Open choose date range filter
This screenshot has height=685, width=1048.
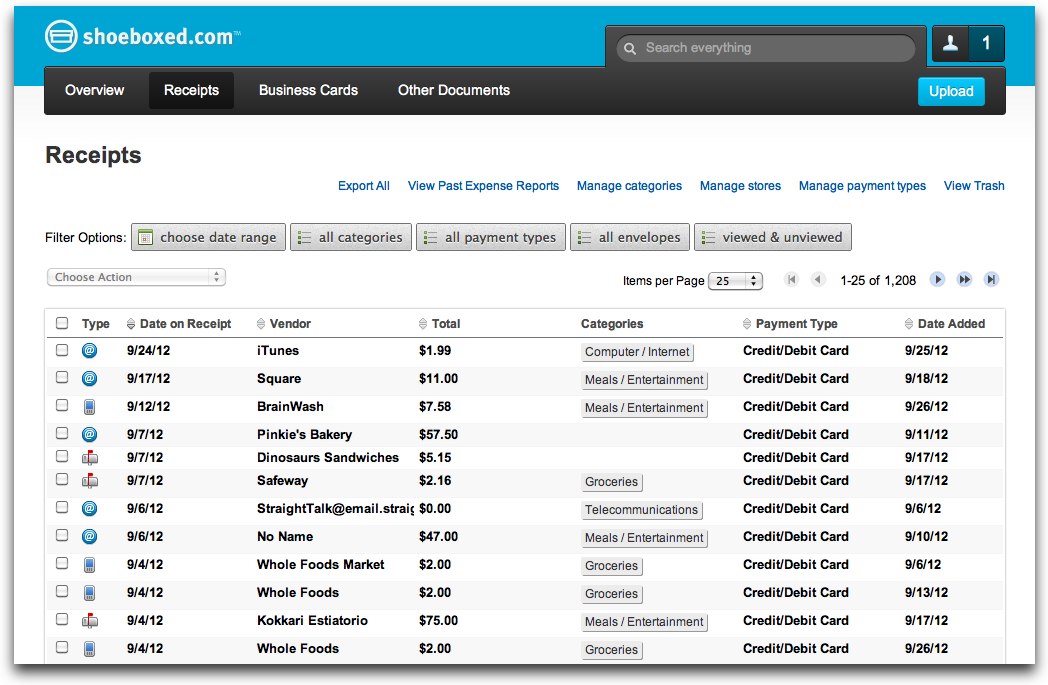tap(209, 237)
